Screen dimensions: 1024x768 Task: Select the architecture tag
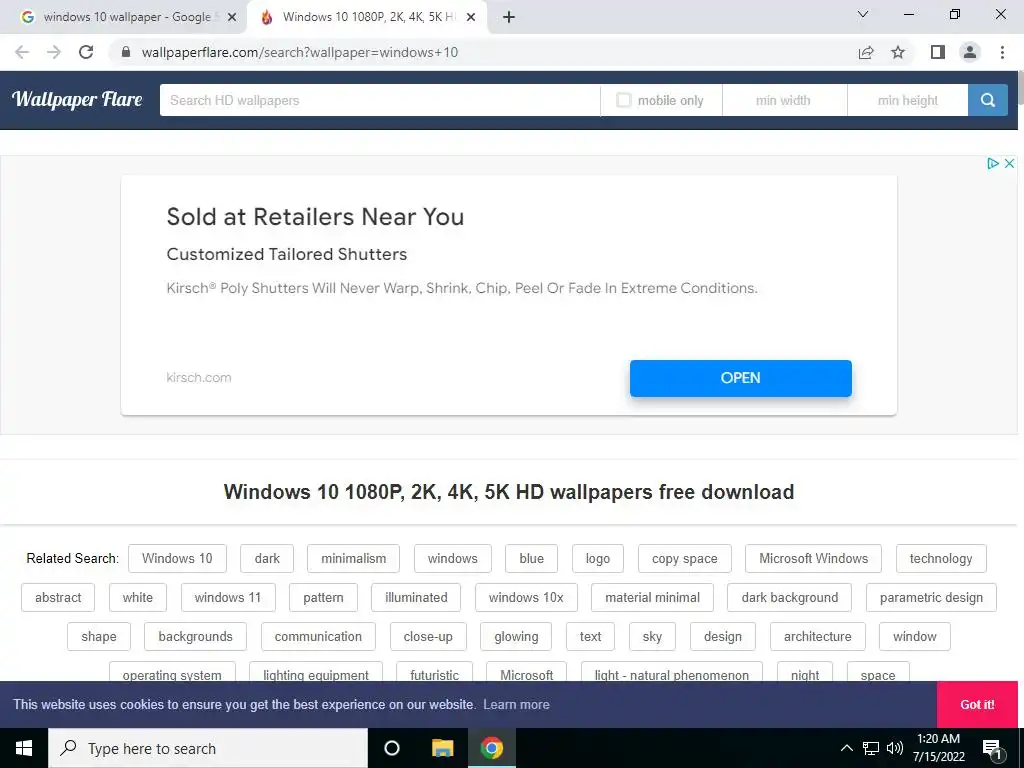818,637
